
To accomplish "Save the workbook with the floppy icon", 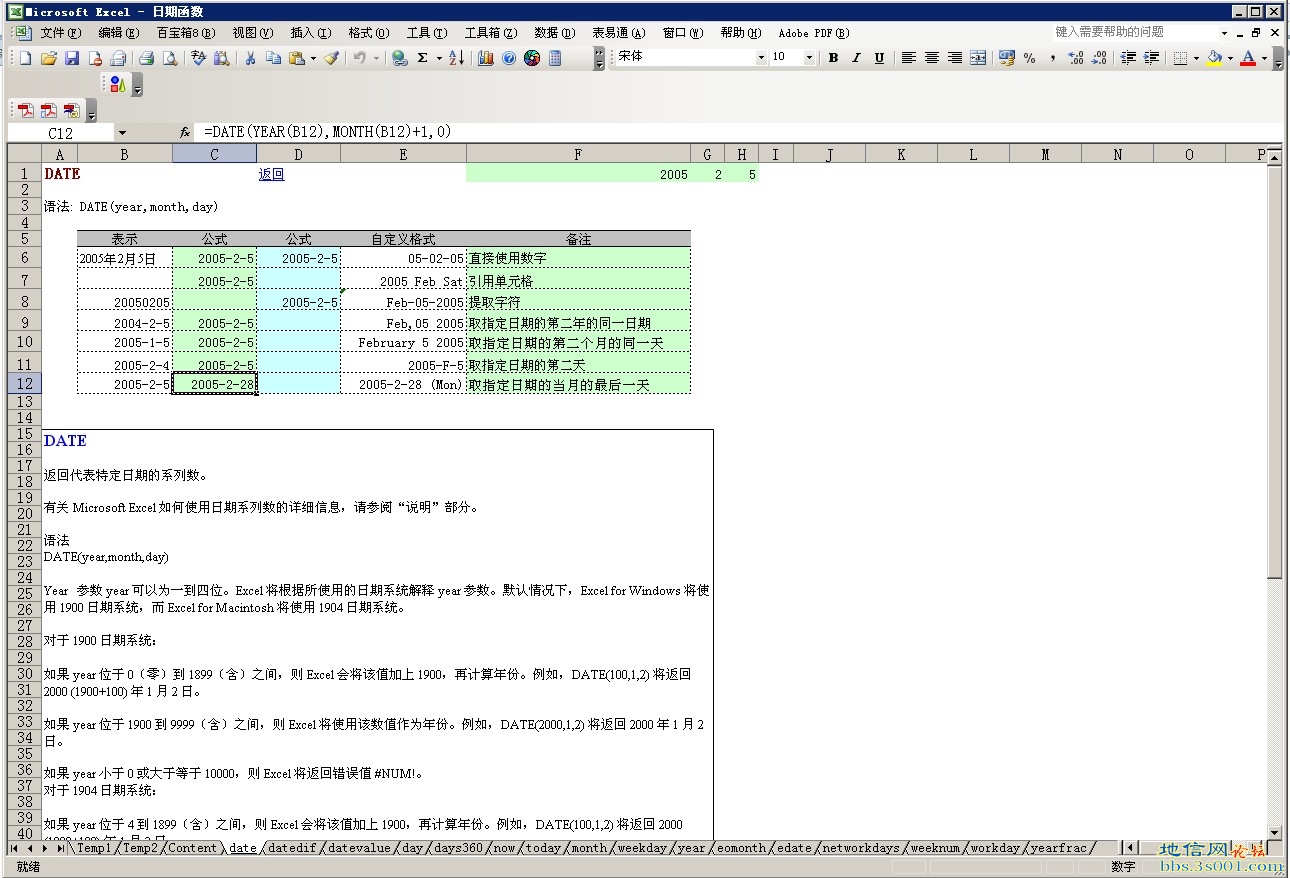I will coord(71,58).
